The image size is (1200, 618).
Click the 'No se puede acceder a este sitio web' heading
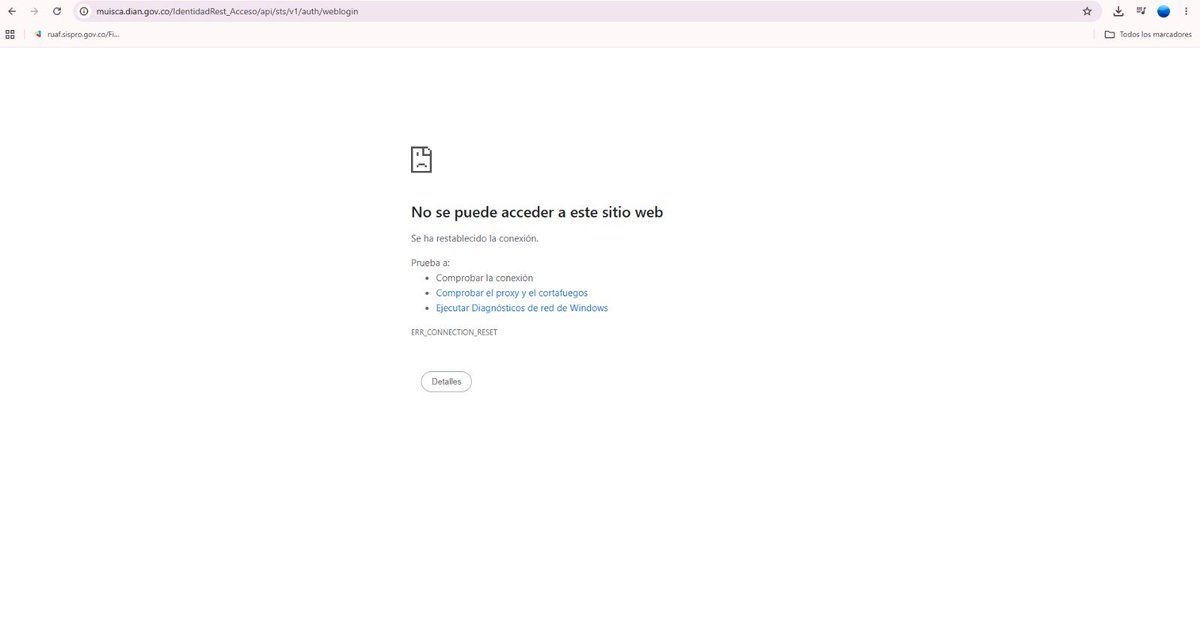tap(537, 212)
